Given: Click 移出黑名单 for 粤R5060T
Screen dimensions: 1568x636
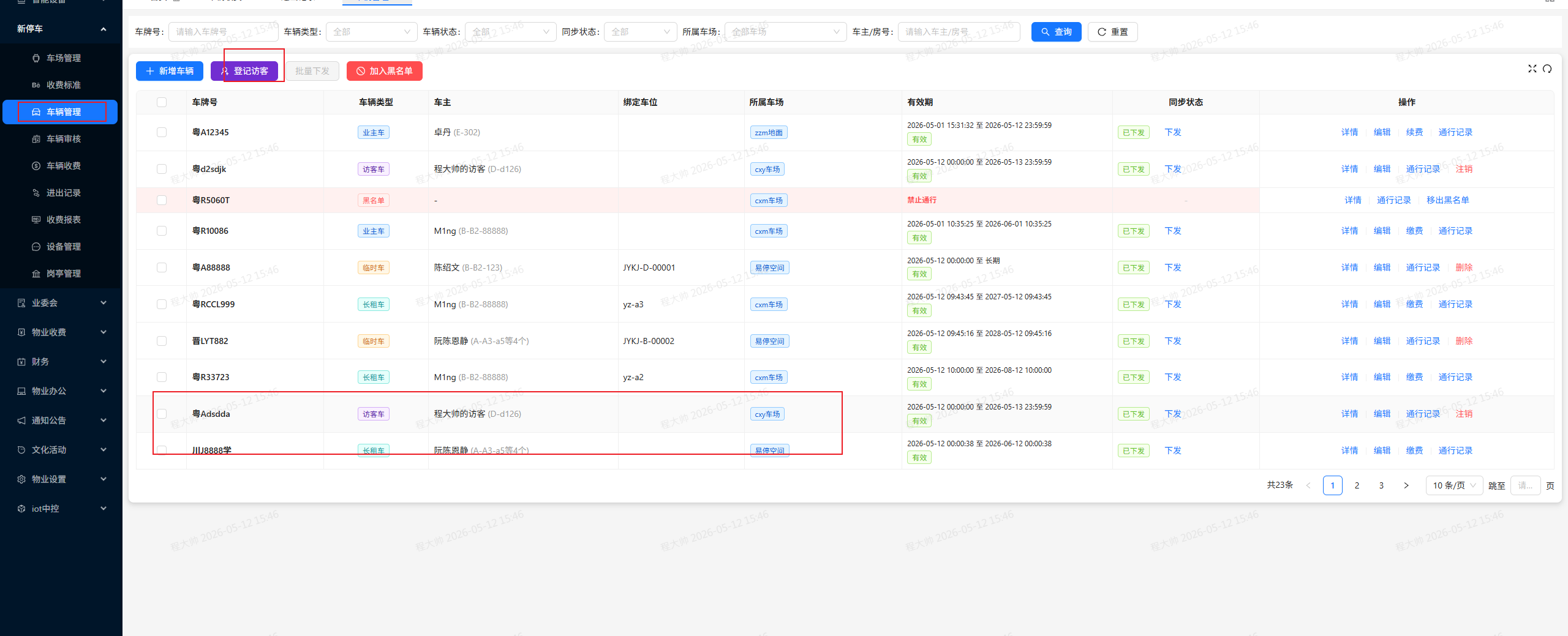Looking at the screenshot, I should pos(1447,200).
